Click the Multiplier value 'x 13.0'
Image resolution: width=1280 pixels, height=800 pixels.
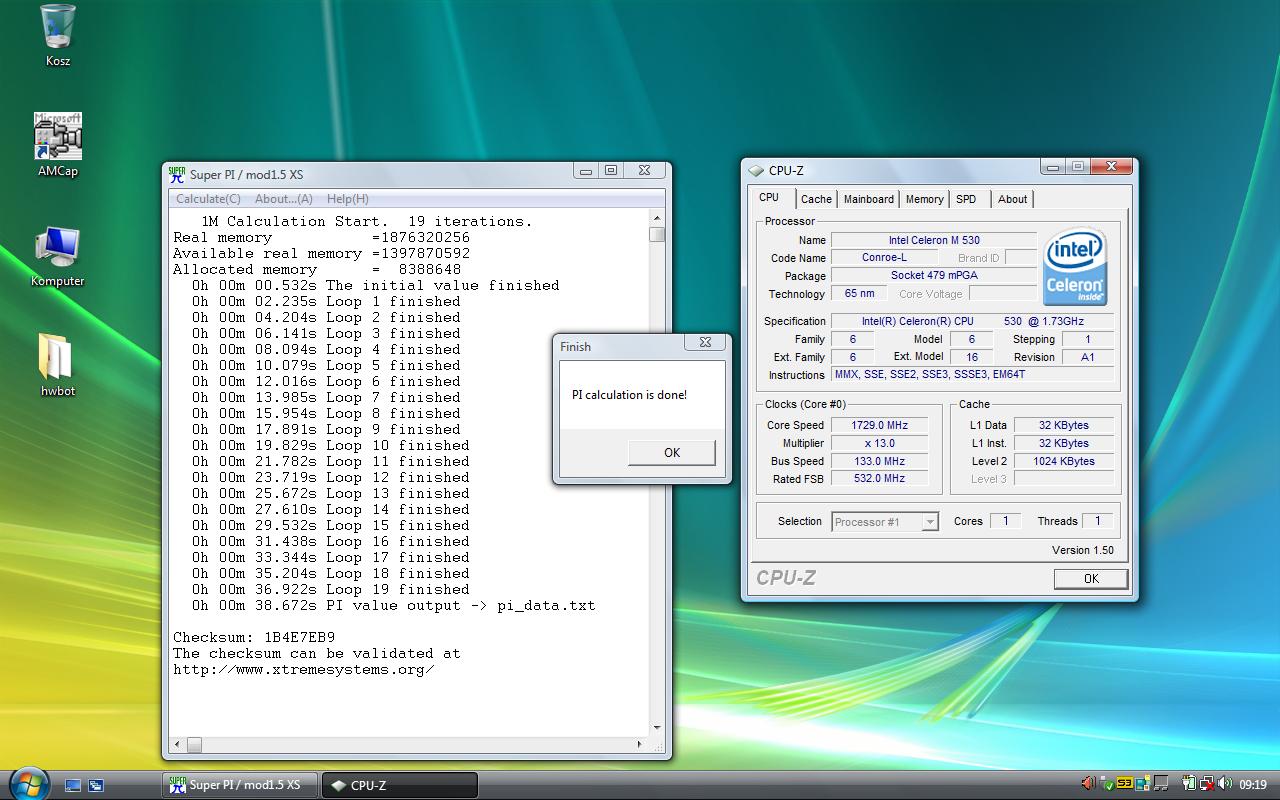point(878,443)
